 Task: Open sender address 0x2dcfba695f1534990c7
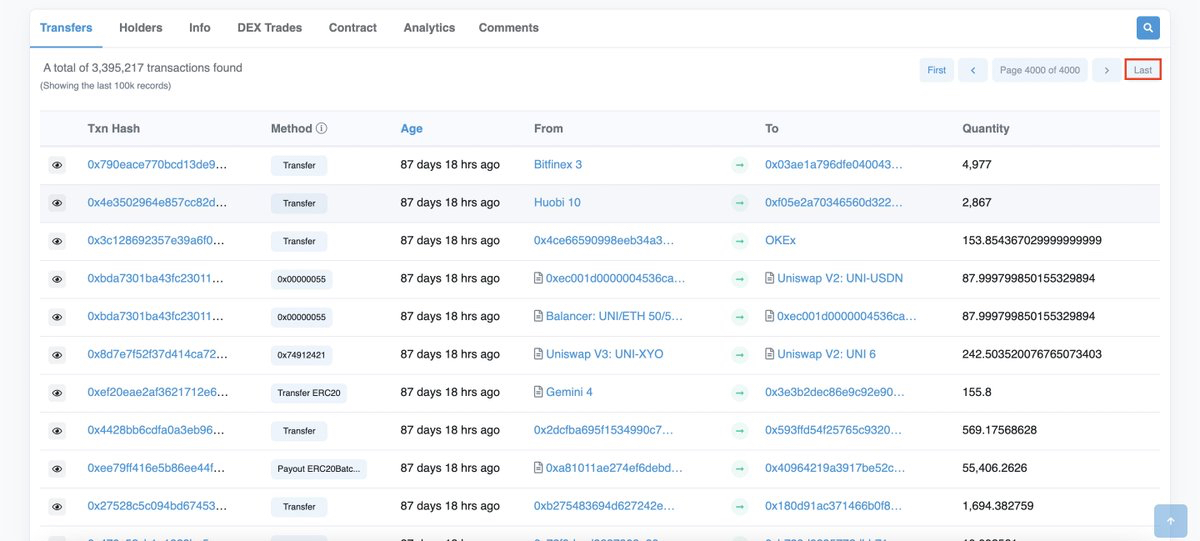(x=604, y=431)
